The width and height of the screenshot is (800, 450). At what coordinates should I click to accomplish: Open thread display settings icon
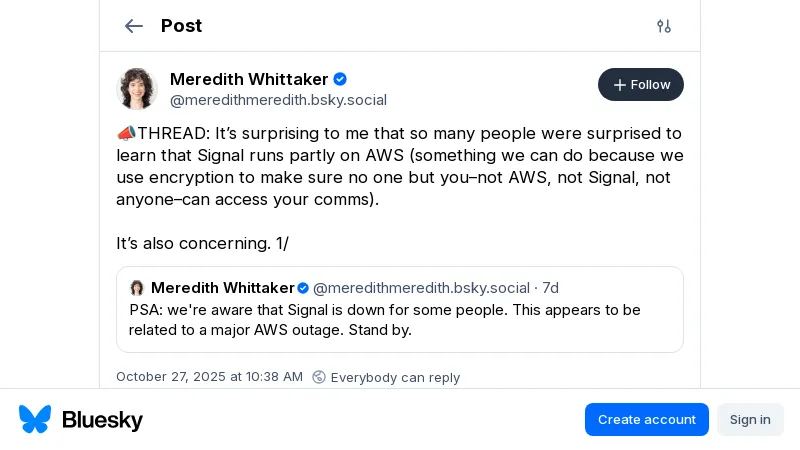pos(664,26)
